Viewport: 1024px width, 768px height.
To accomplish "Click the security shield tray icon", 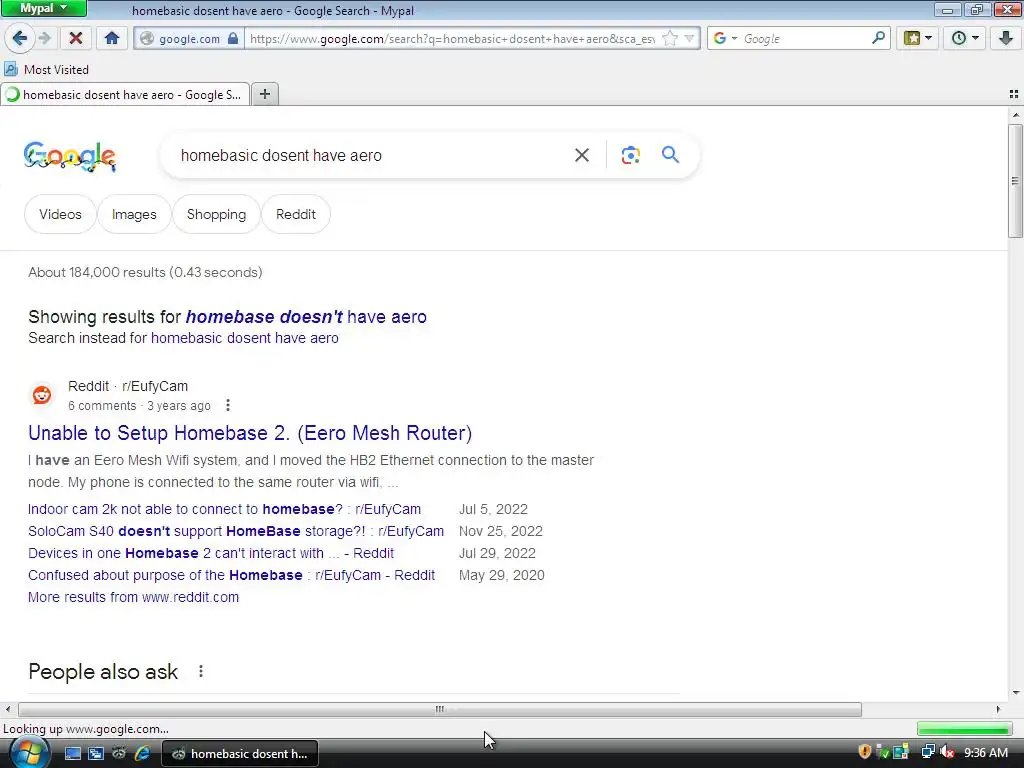I will pyautogui.click(x=864, y=752).
